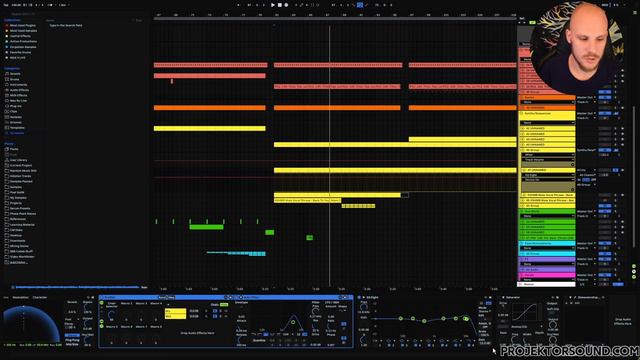Open orange track Track In dropdown
Screen dimensions: 640x360
586,102
